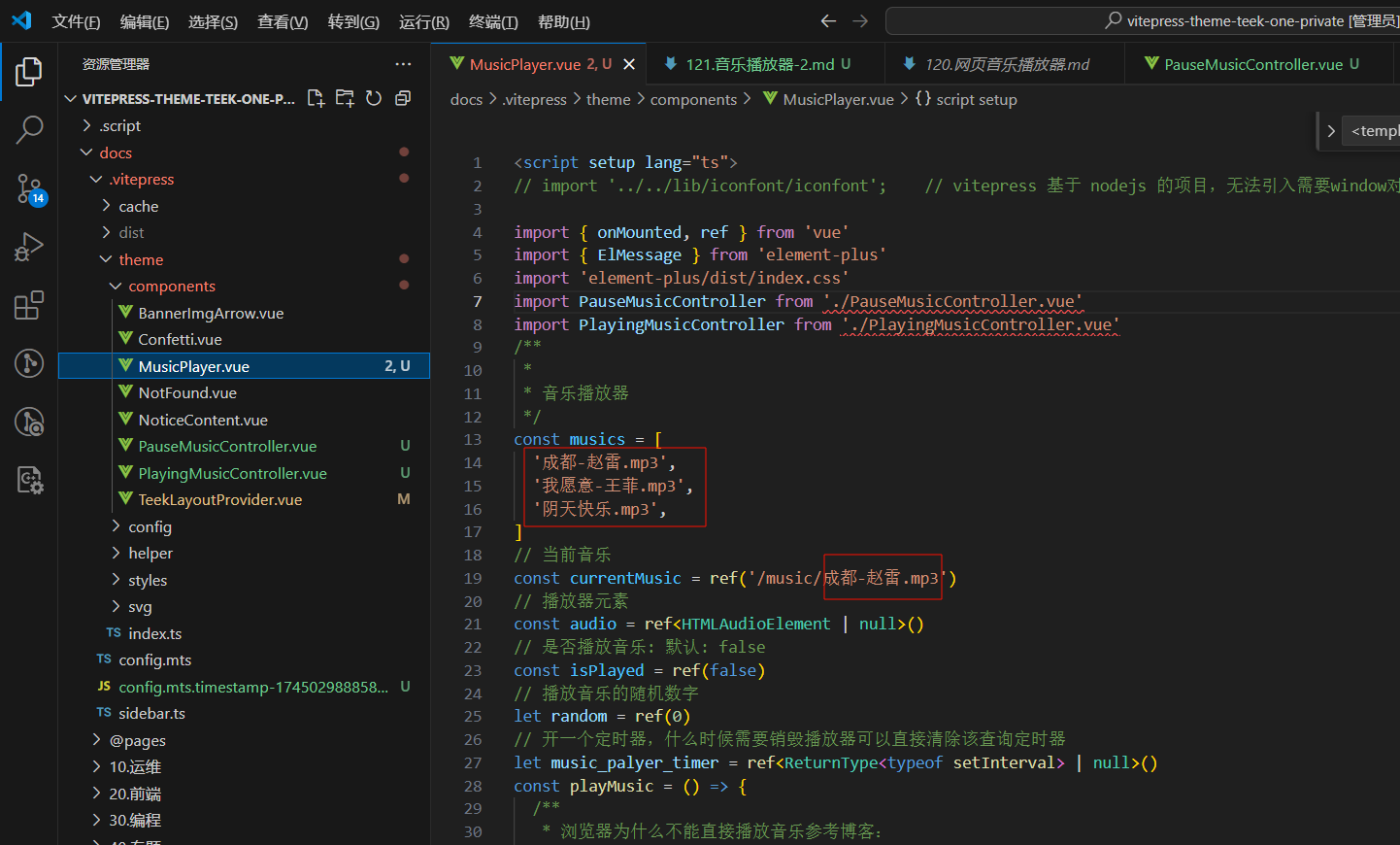The height and width of the screenshot is (845, 1400).
Task: Open TeekLayoutProvider.vue in explorer
Action: point(244,499)
